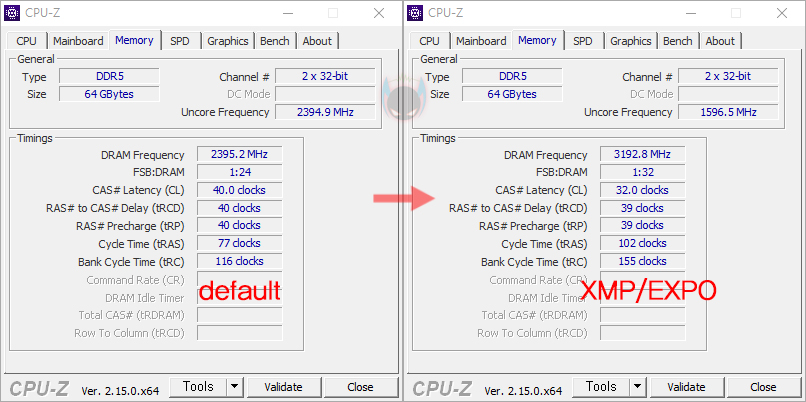Click 64 GBytes size value in left window
This screenshot has height=402, width=806.
[x=109, y=94]
